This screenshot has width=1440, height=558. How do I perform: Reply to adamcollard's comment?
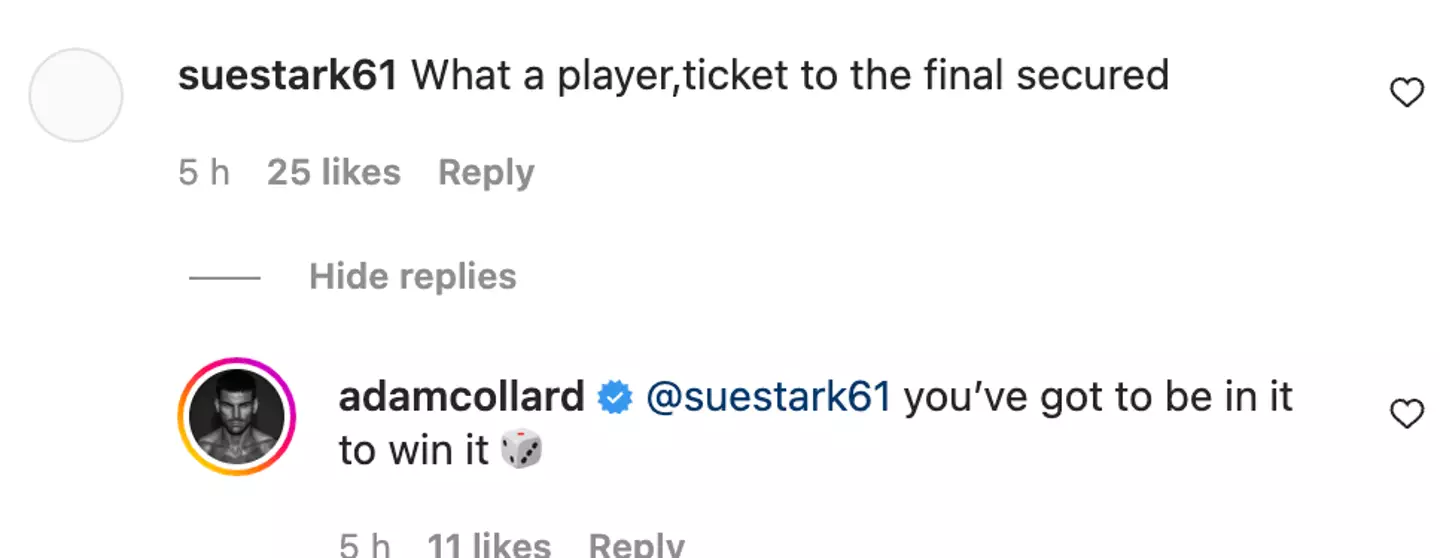click(636, 545)
